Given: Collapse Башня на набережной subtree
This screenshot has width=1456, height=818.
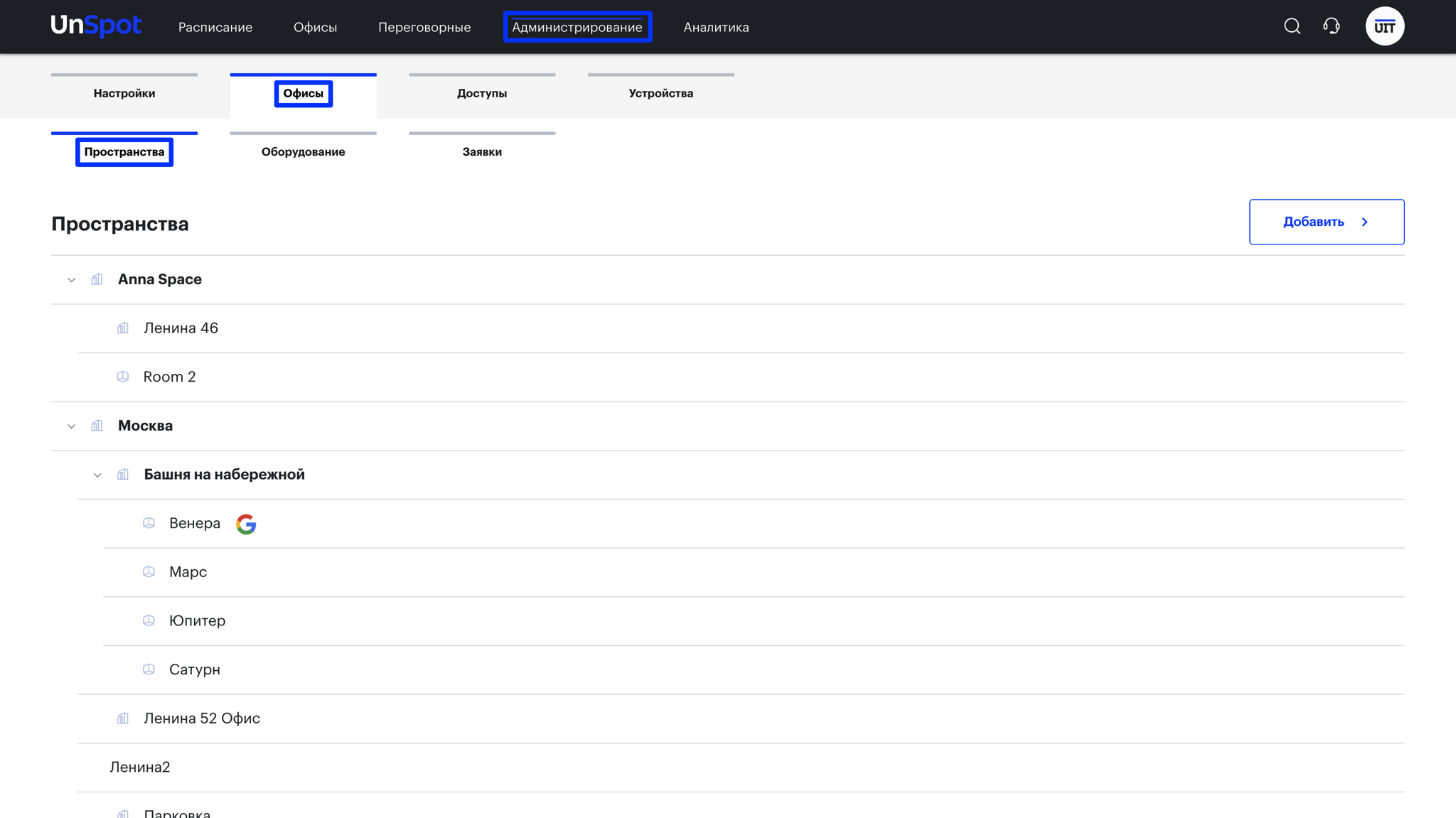Looking at the screenshot, I should [97, 475].
